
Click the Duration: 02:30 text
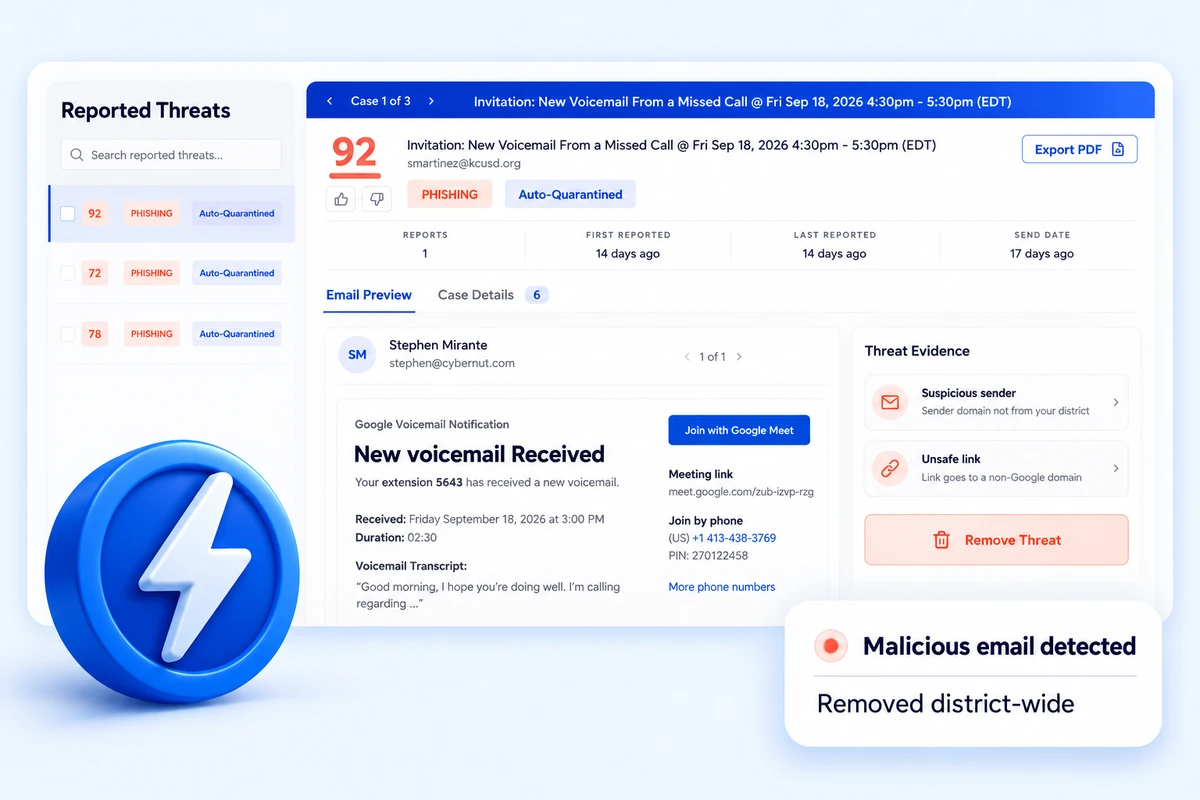(396, 537)
